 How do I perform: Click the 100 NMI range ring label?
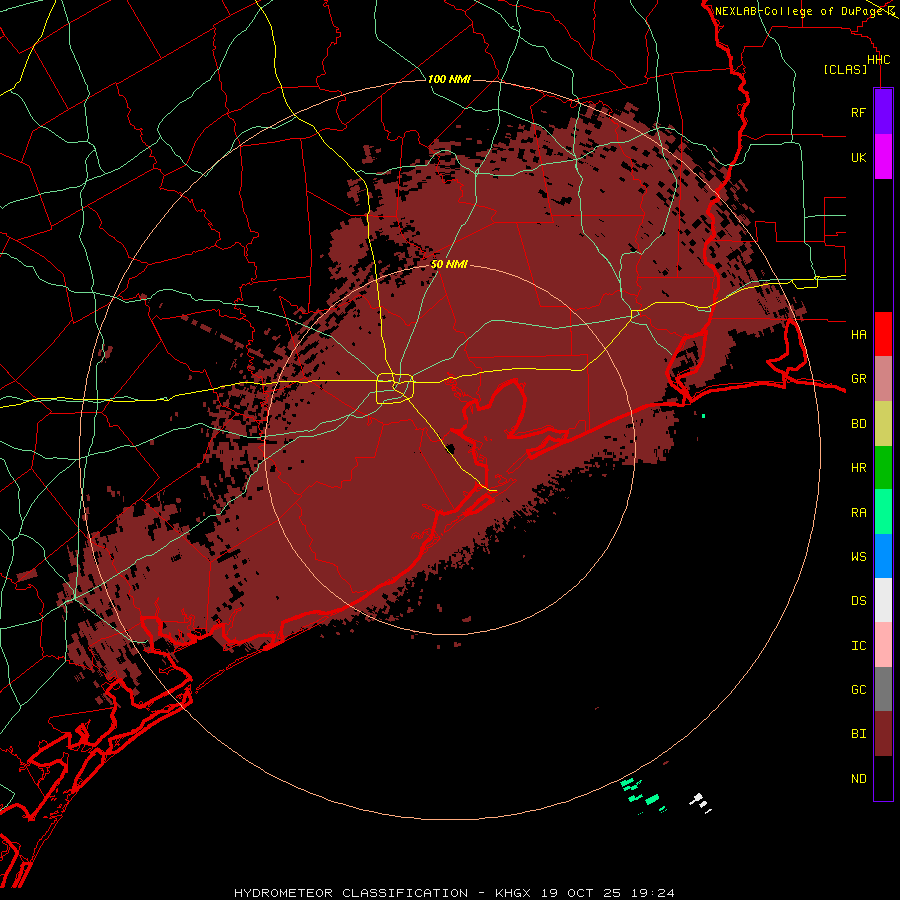click(x=449, y=79)
